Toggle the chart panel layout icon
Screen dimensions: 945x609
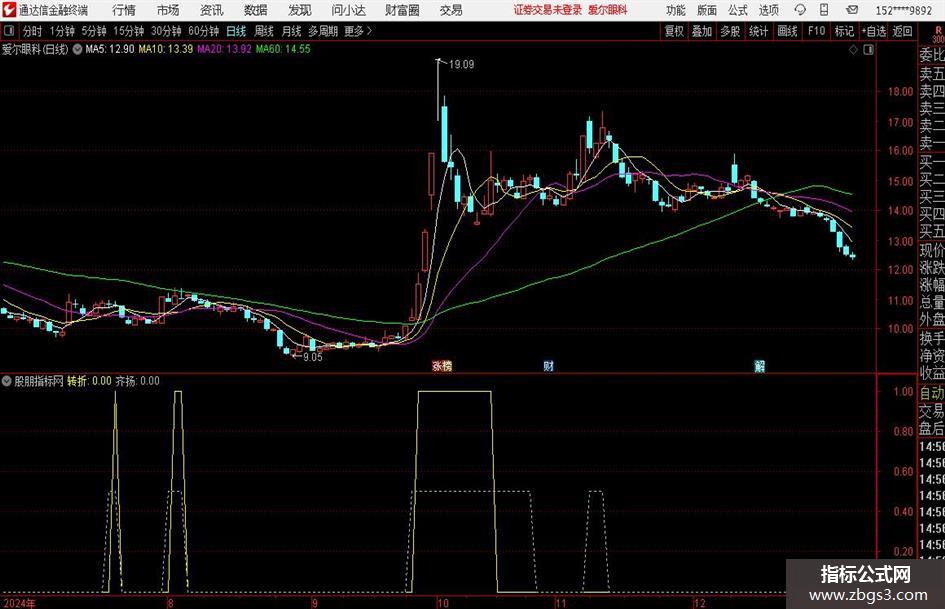tap(868, 50)
